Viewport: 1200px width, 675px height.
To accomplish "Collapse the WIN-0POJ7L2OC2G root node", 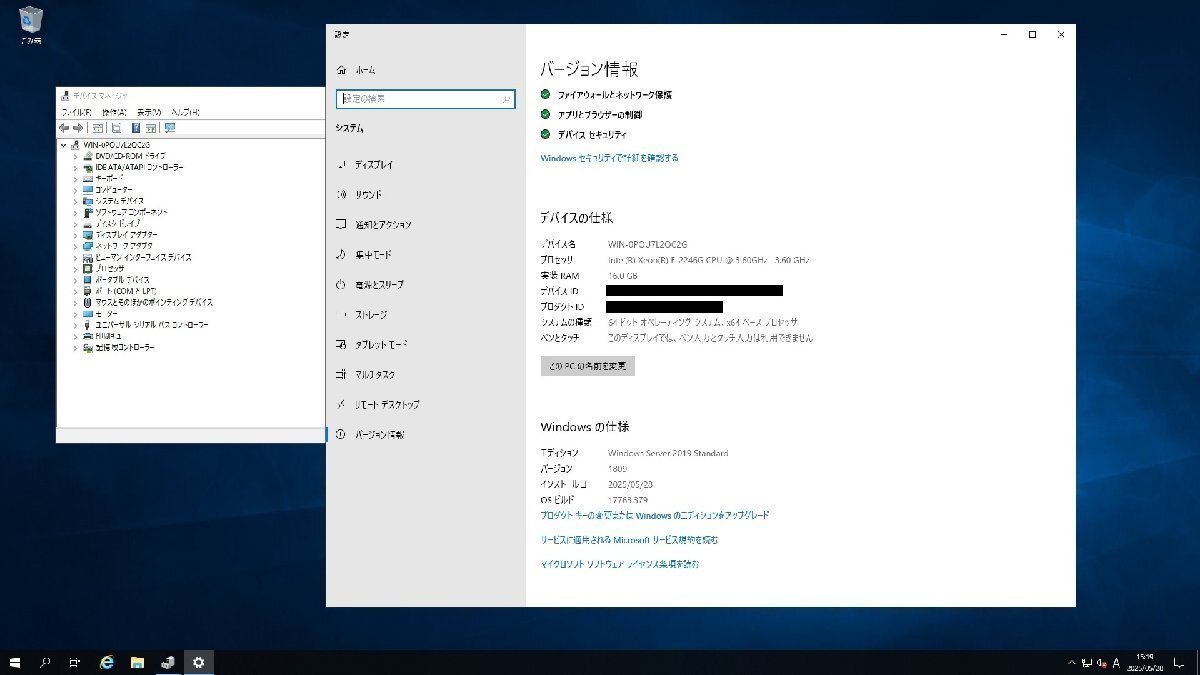I will [63, 145].
